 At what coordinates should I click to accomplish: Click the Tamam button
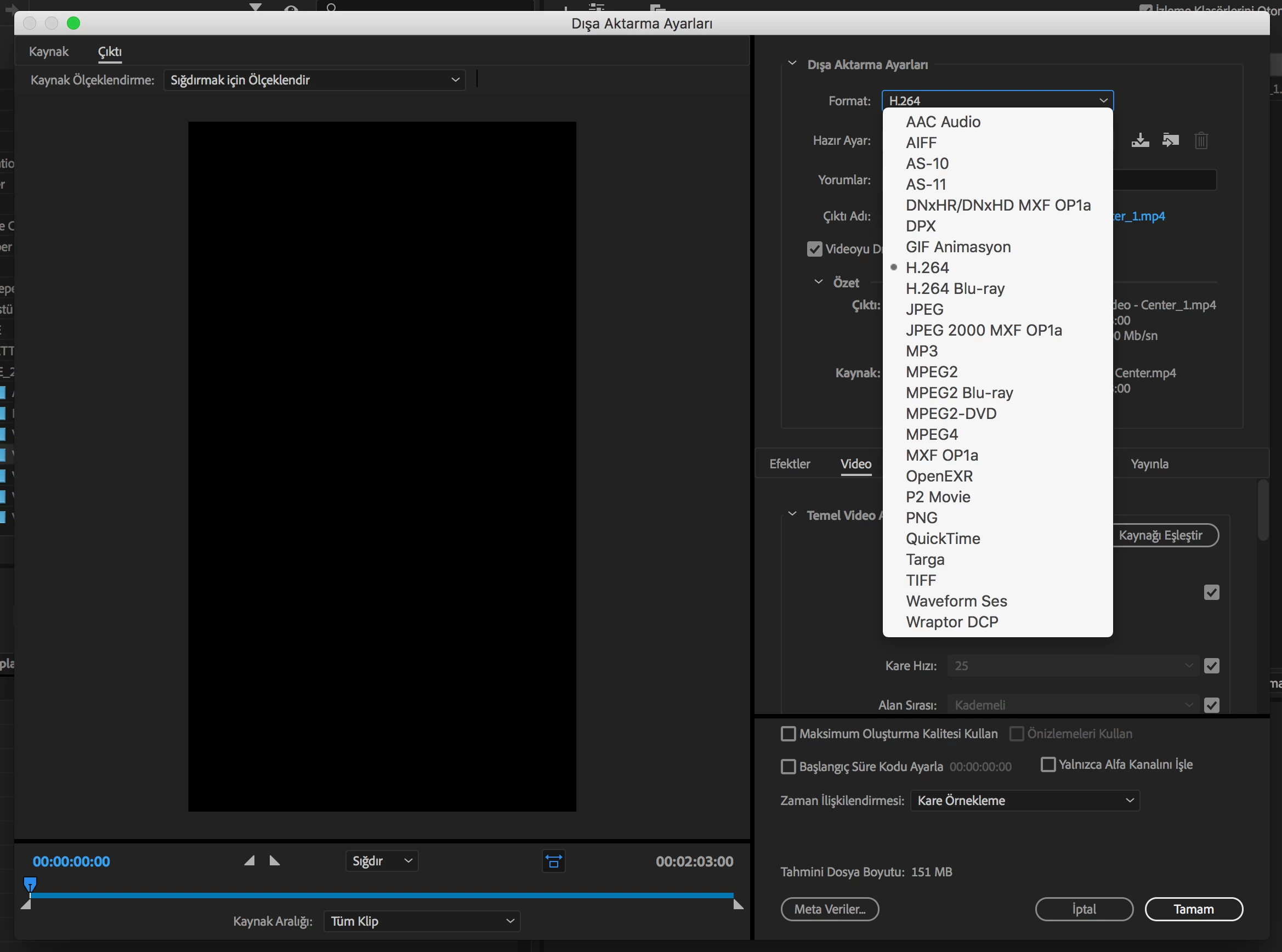[1193, 909]
